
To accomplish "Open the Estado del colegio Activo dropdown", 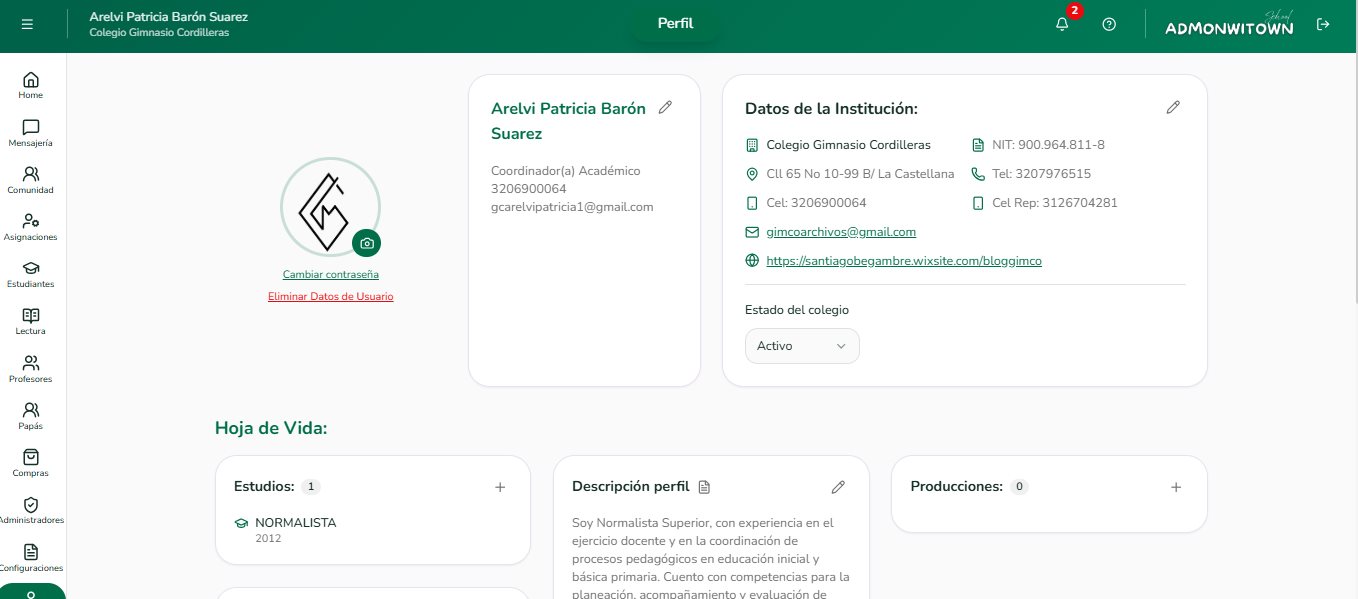I will (x=802, y=346).
